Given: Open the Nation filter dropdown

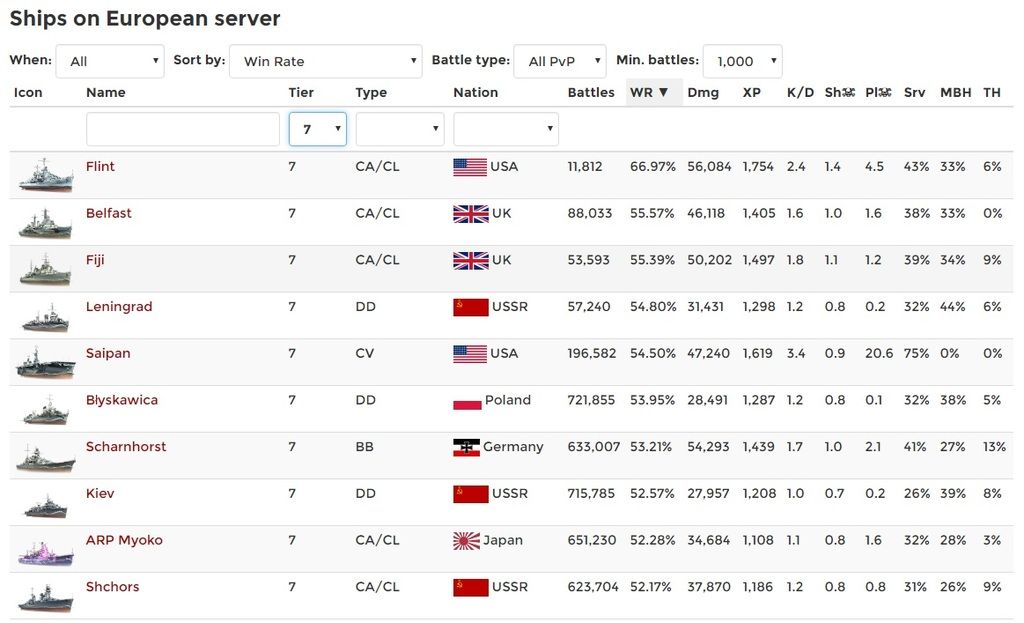Looking at the screenshot, I should coord(506,129).
